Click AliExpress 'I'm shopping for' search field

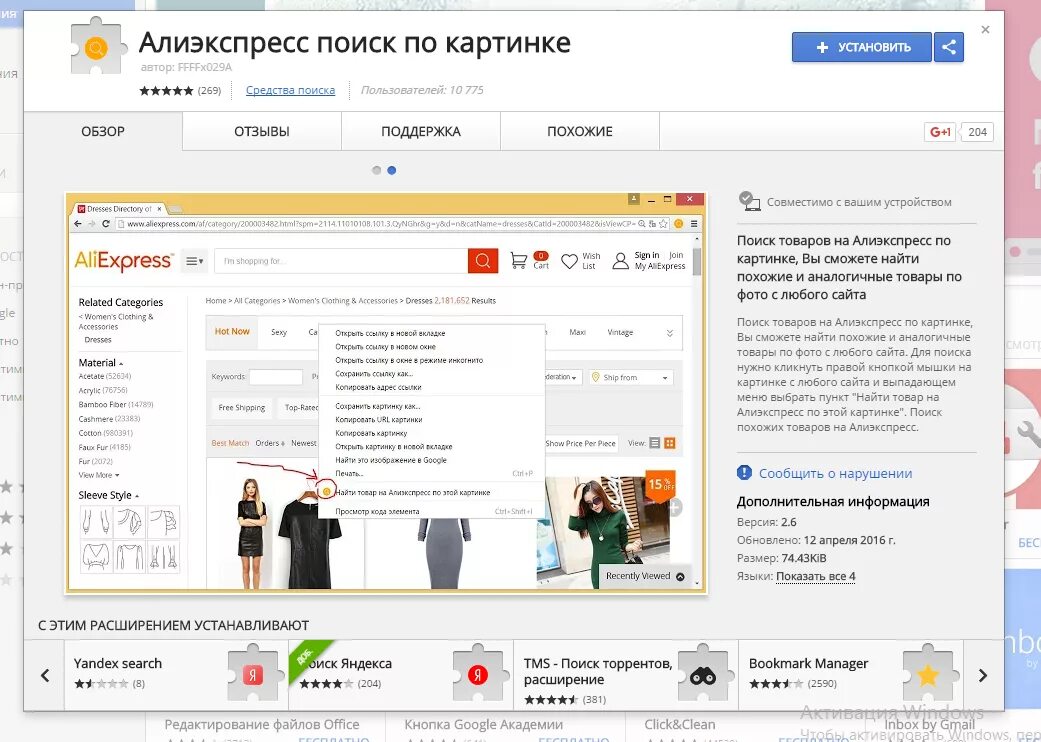(341, 261)
